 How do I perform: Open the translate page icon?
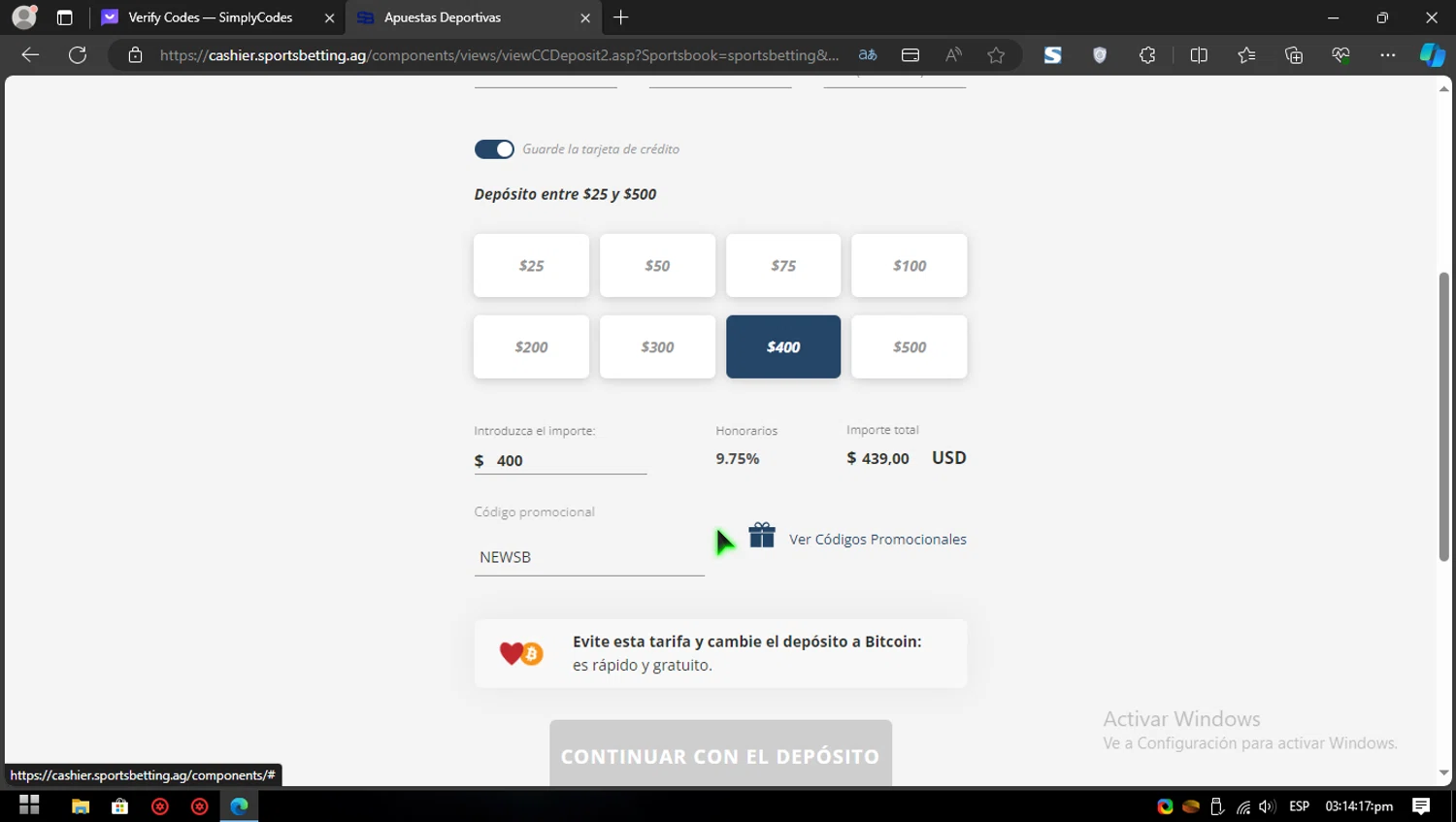(x=868, y=55)
